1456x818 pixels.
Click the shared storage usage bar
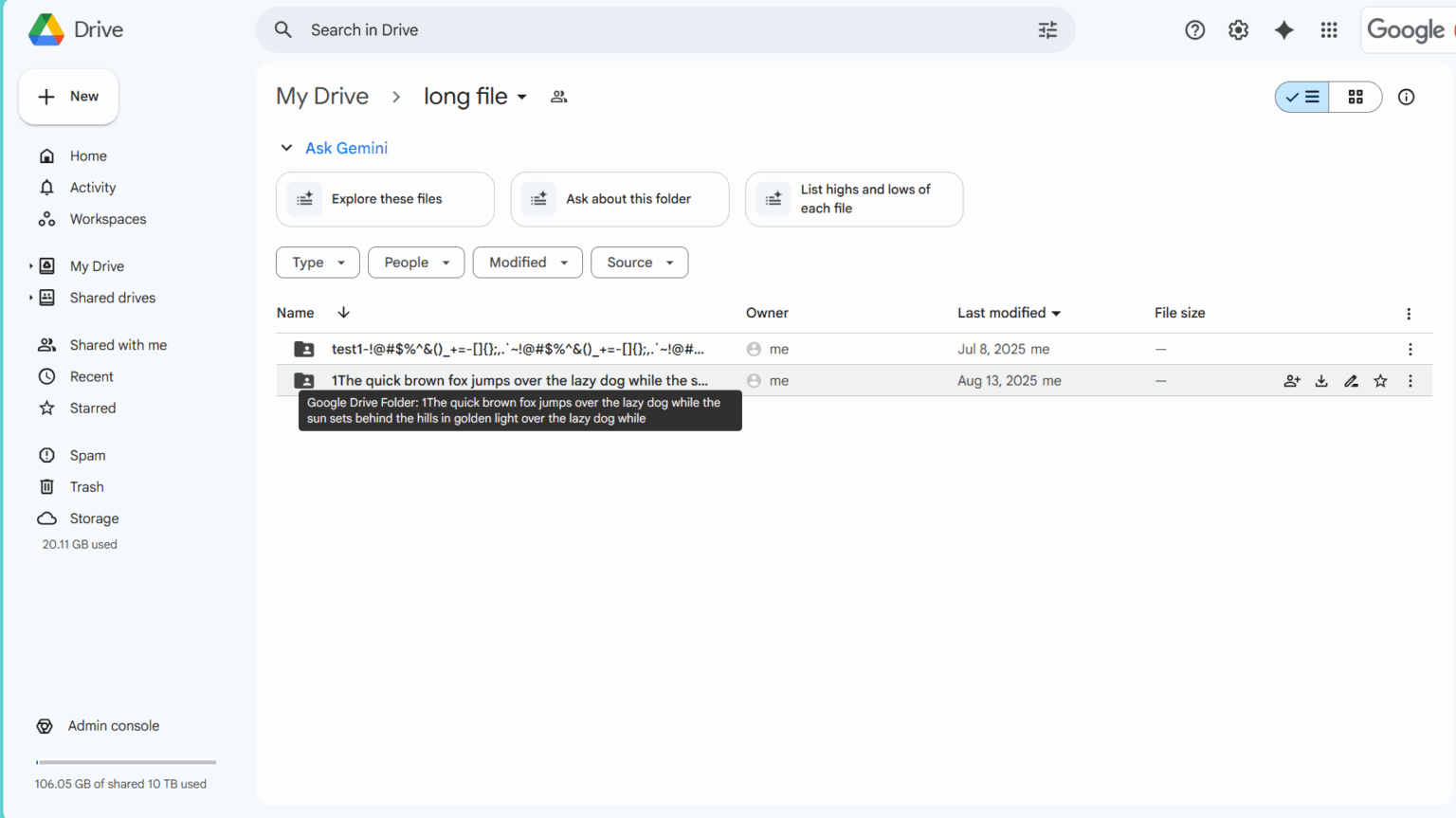point(125,761)
